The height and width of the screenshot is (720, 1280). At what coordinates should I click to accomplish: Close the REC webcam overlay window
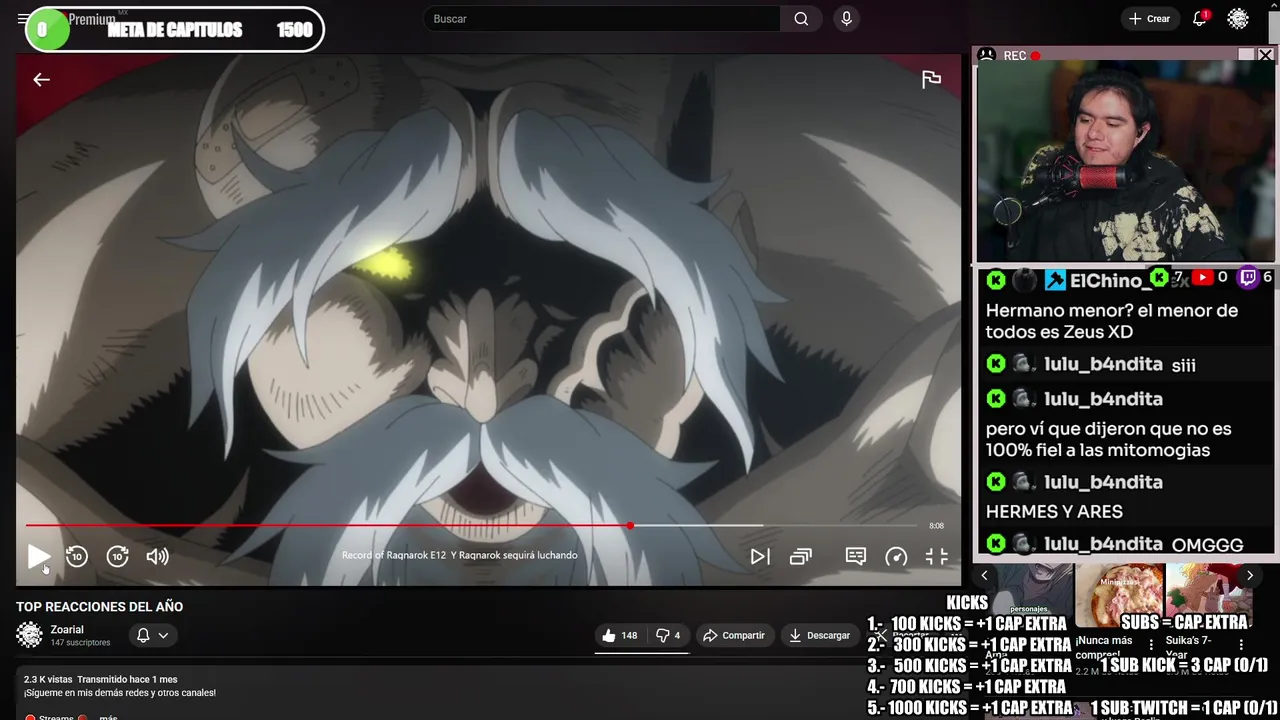(1265, 55)
